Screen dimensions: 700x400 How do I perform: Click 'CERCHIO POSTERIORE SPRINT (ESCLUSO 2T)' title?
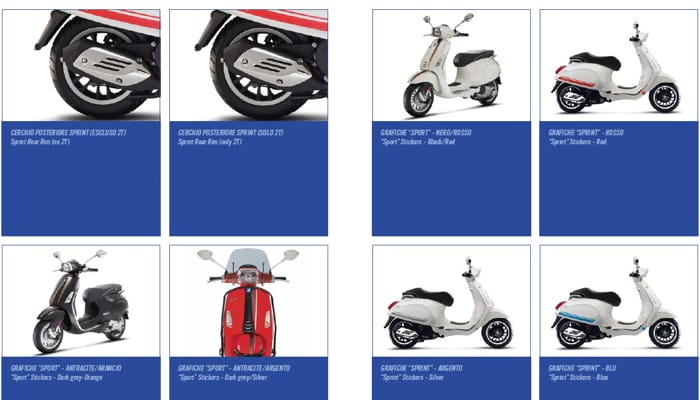click(68, 133)
